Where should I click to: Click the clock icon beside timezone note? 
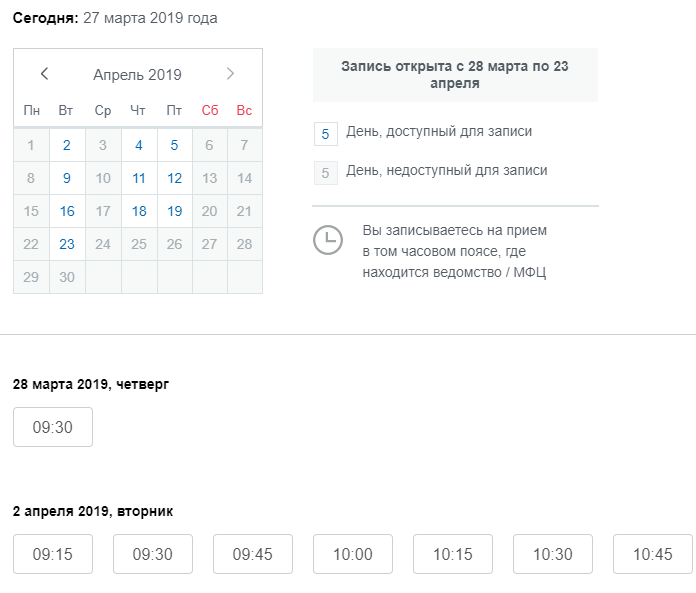(x=328, y=240)
